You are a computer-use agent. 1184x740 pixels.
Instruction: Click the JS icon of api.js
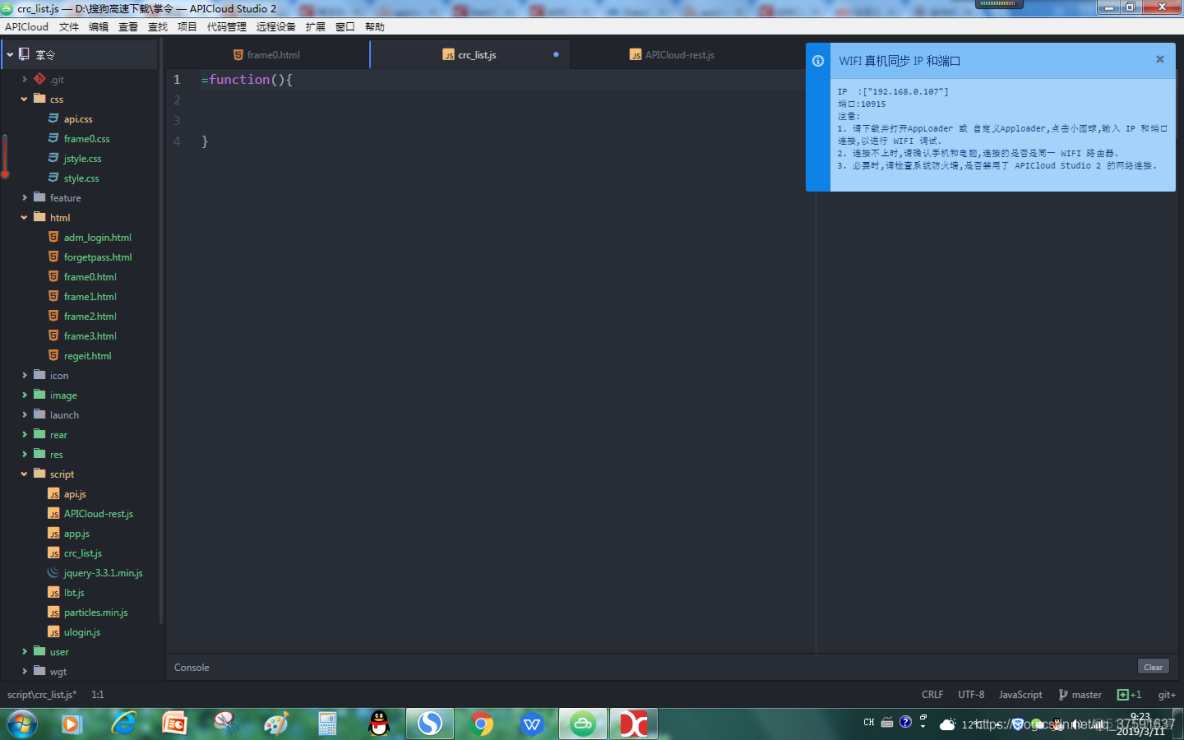(x=54, y=494)
